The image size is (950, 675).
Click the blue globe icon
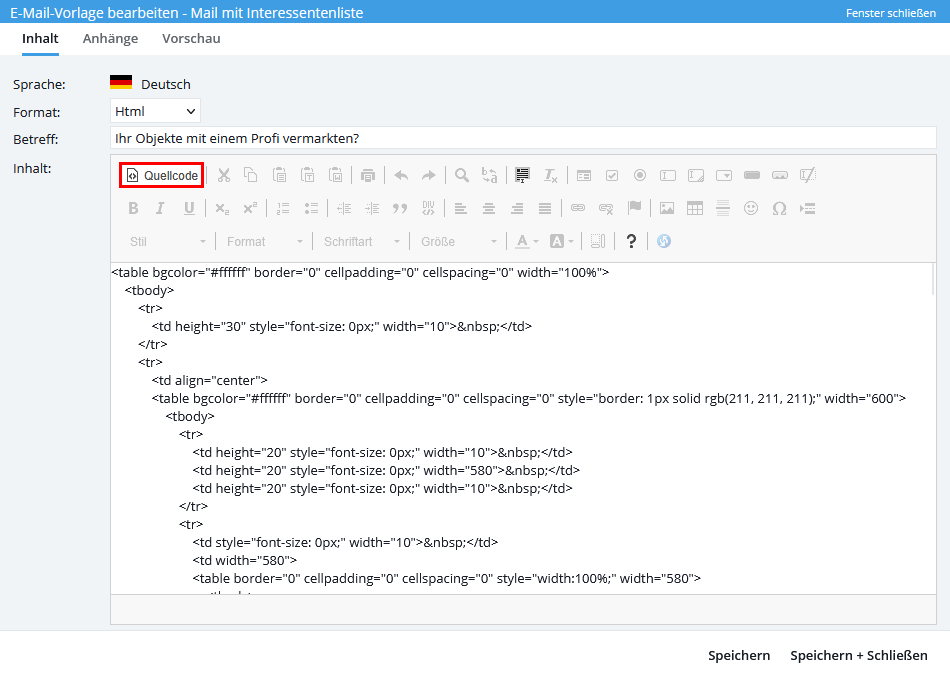tap(663, 241)
